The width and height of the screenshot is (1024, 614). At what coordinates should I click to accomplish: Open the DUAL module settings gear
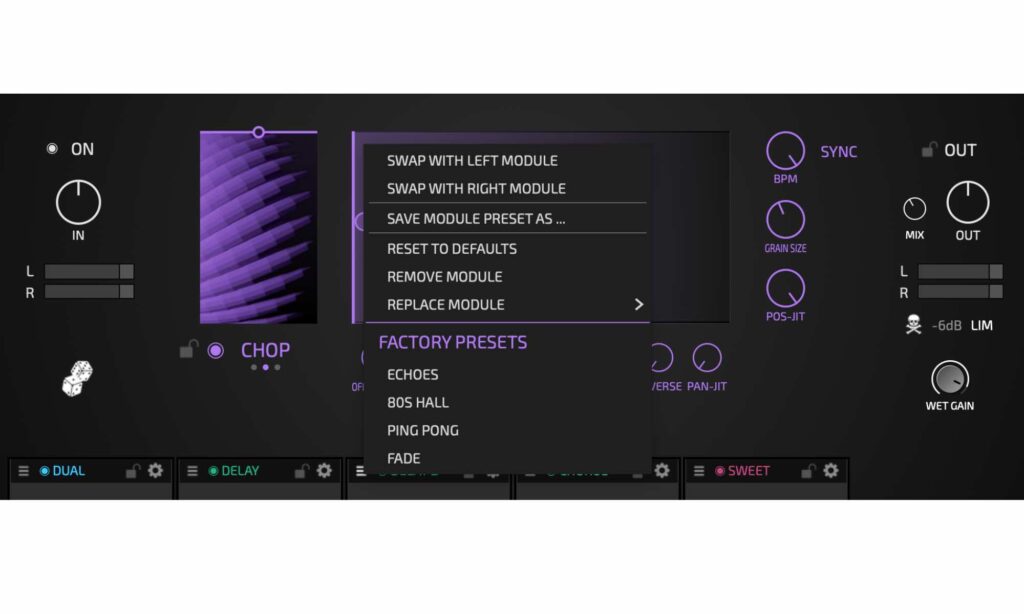click(155, 471)
